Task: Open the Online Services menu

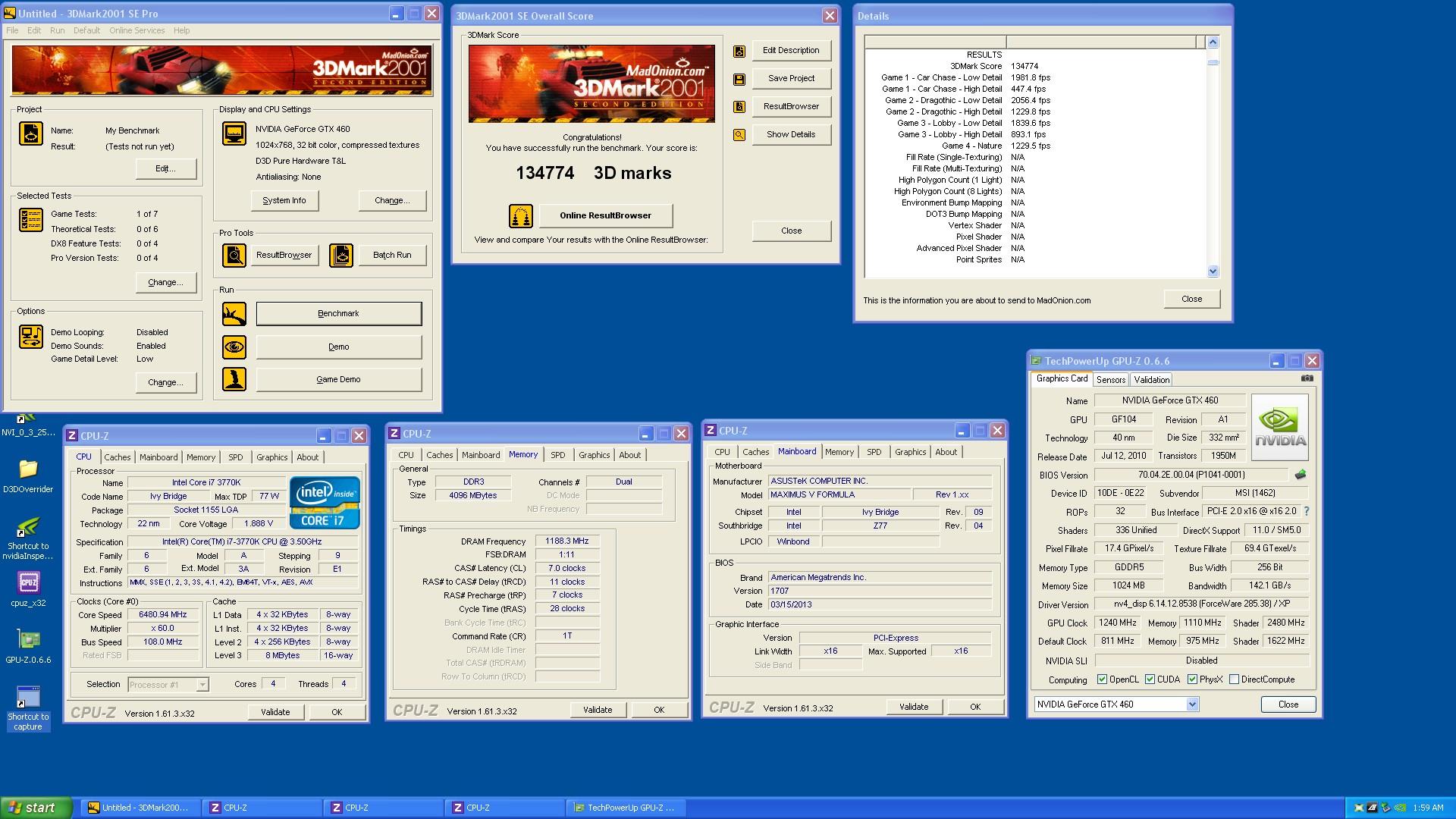Action: [x=136, y=30]
